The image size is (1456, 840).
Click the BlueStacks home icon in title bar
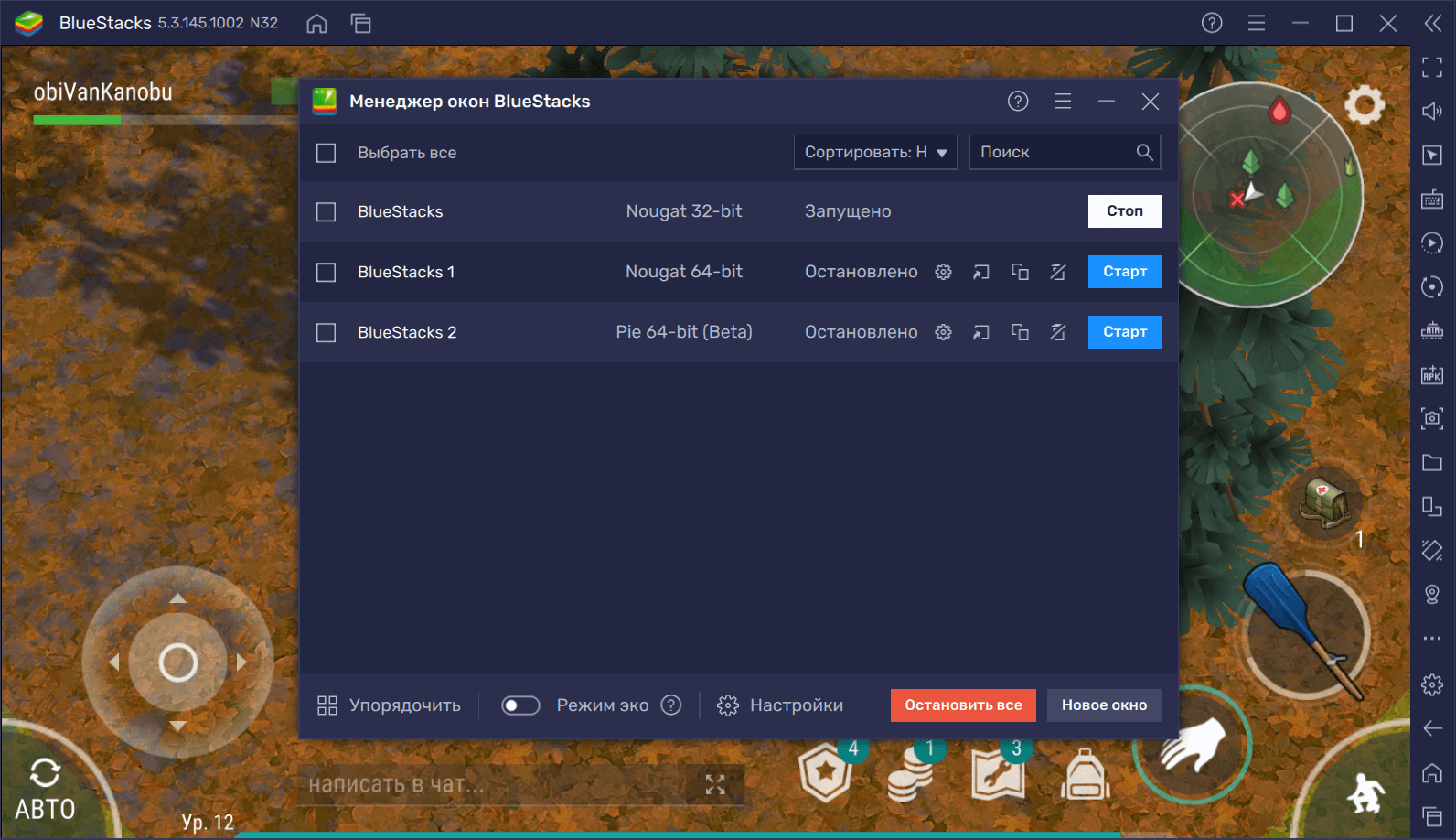tap(316, 23)
